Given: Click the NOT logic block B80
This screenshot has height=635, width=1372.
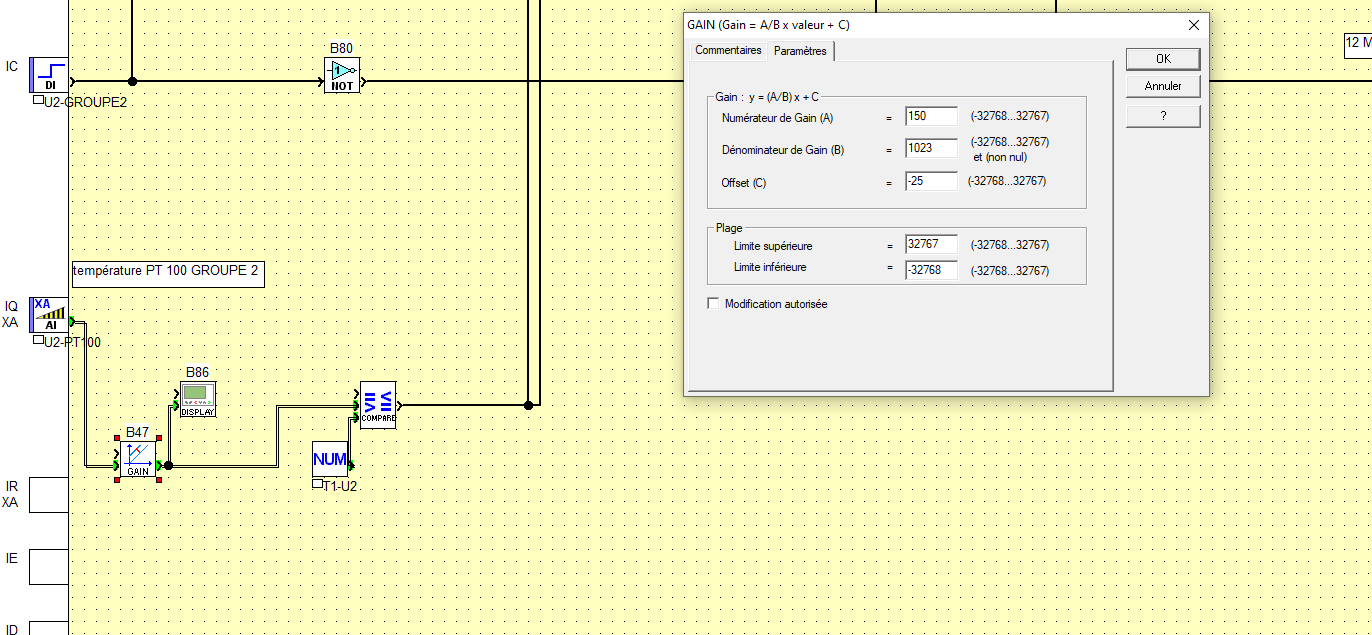Looking at the screenshot, I should point(342,75).
